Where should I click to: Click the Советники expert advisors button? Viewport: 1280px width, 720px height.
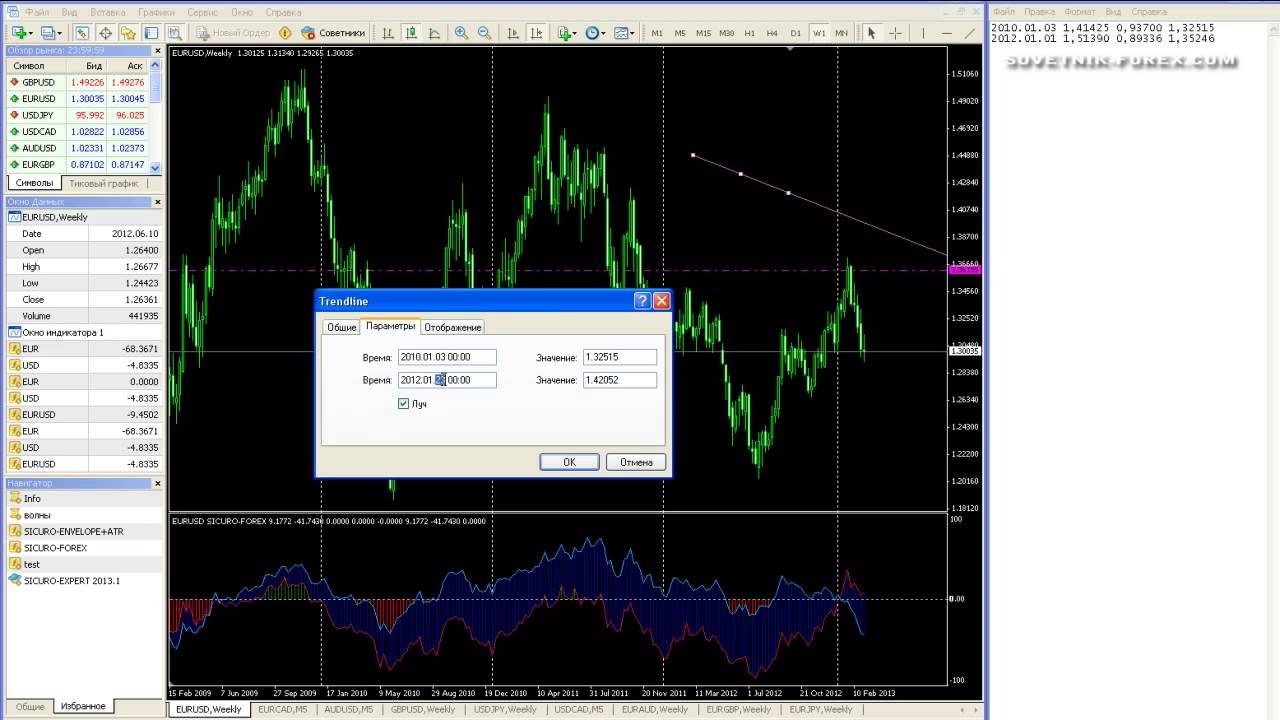[x=333, y=33]
